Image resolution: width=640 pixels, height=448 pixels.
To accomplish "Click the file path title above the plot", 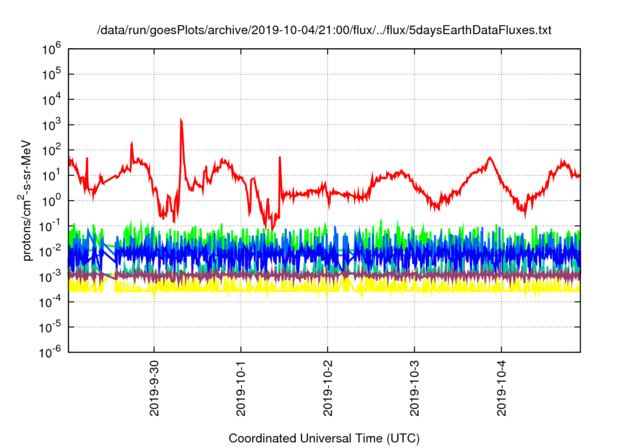I will point(324,30).
